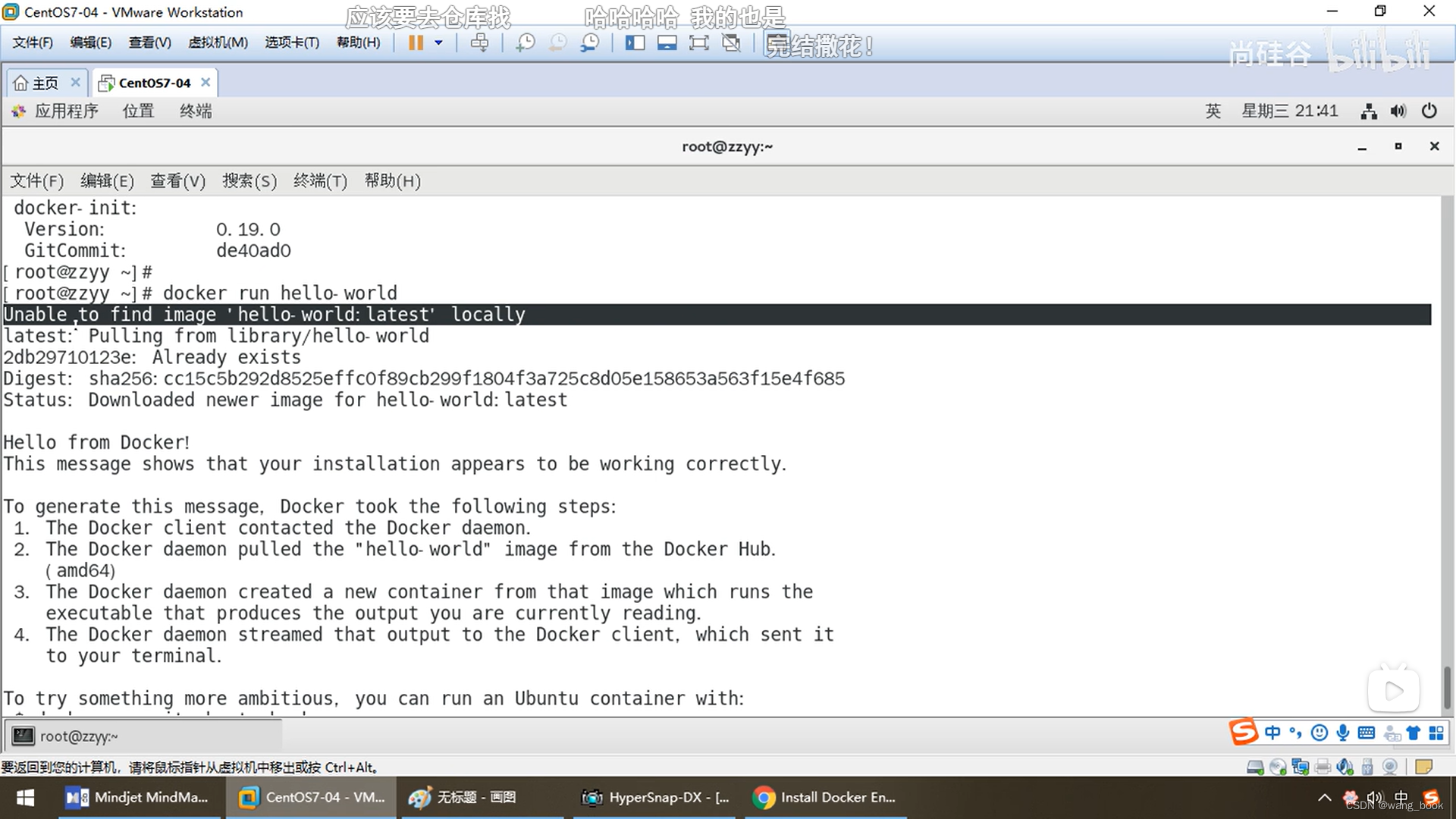
Task: Open the CentOS power menu icon
Action: click(x=1429, y=111)
